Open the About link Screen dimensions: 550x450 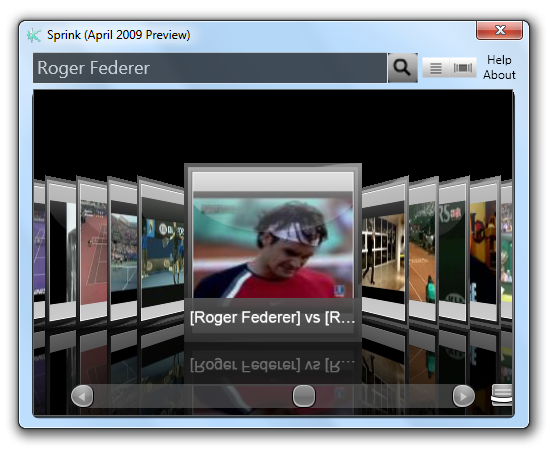(499, 75)
